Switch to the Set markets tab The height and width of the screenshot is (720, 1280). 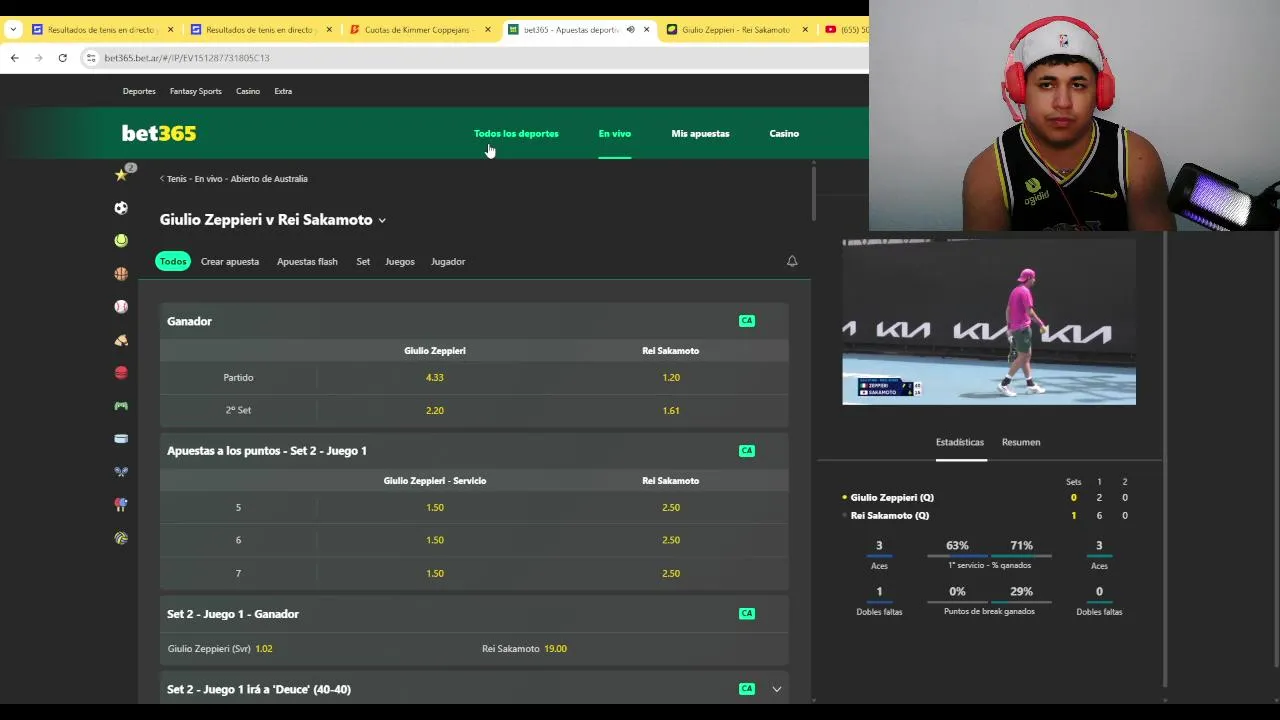tap(363, 262)
